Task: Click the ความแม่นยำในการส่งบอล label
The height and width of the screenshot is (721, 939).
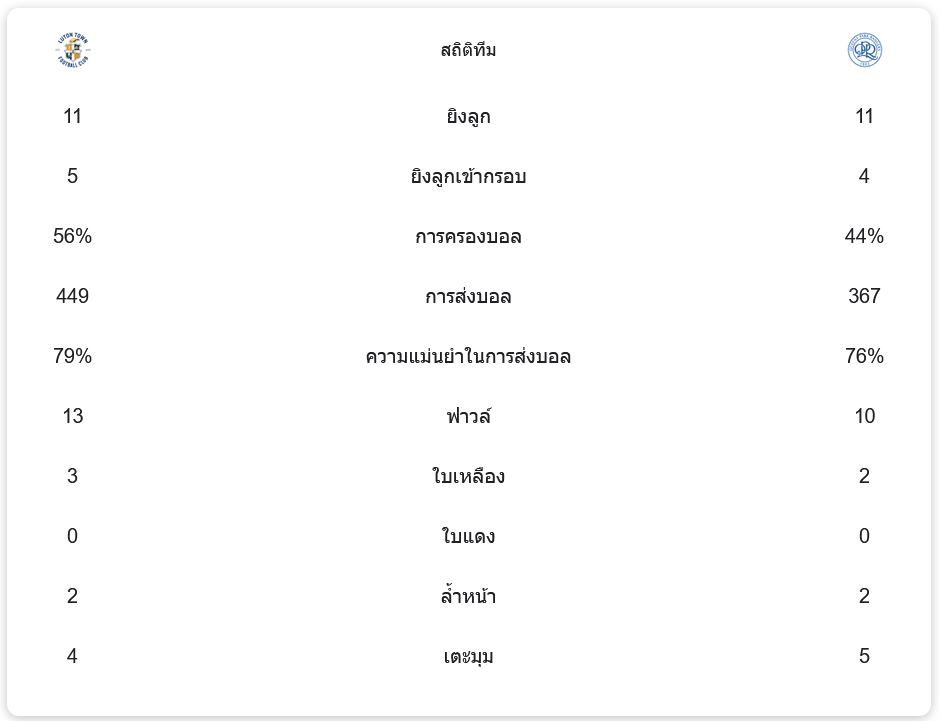Action: (x=468, y=357)
